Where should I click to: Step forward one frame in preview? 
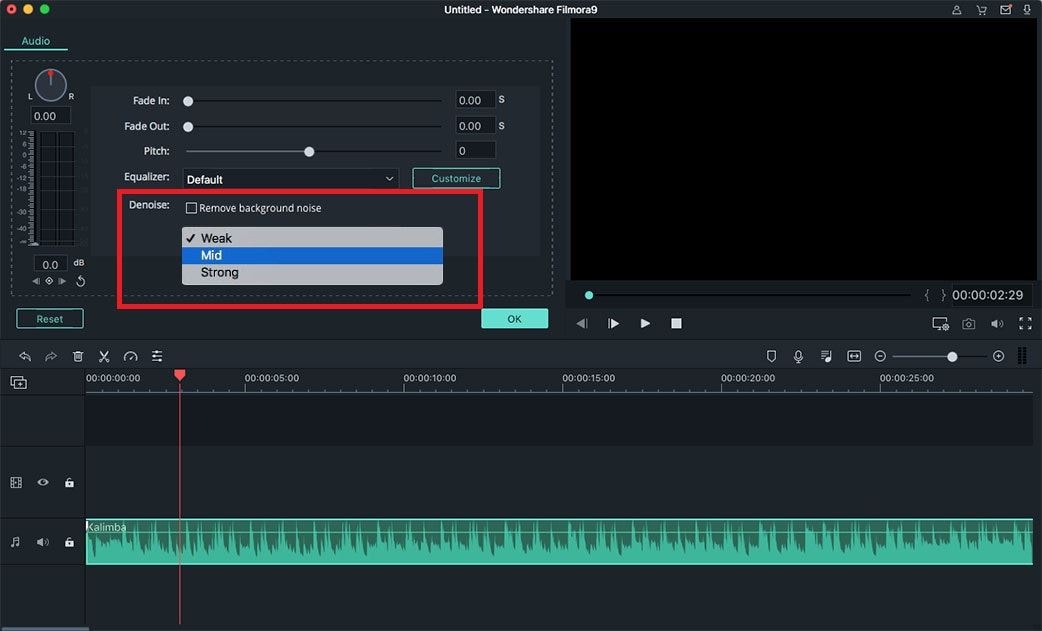[x=613, y=323]
